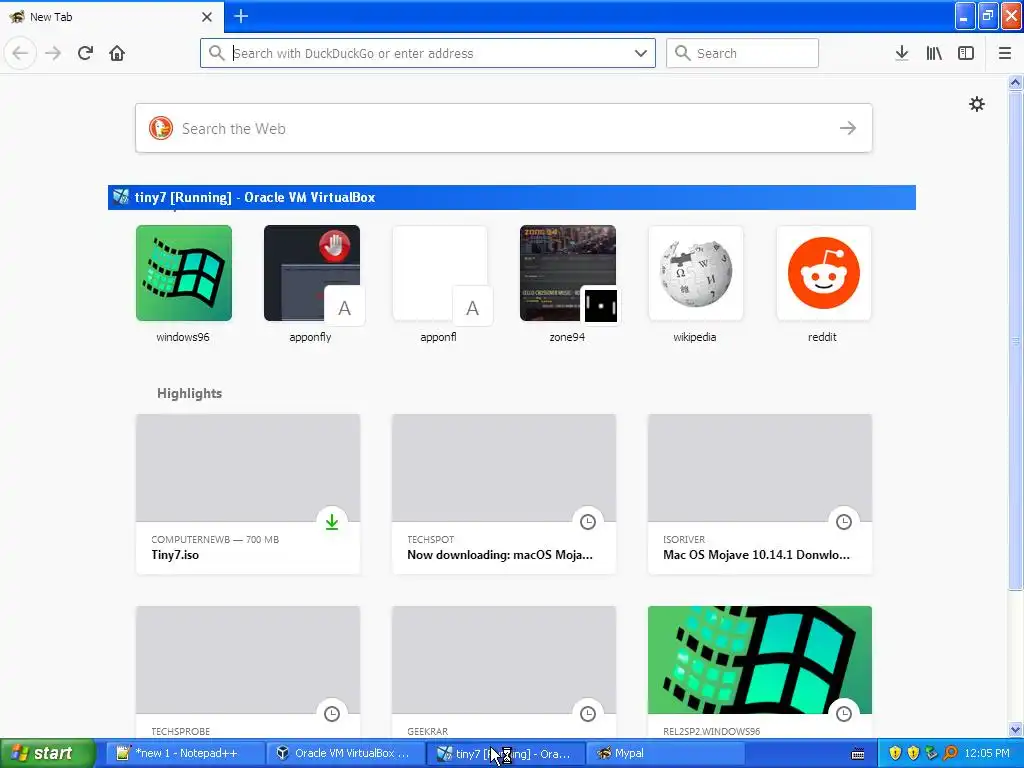Open a new tab with plus button

[x=240, y=16]
